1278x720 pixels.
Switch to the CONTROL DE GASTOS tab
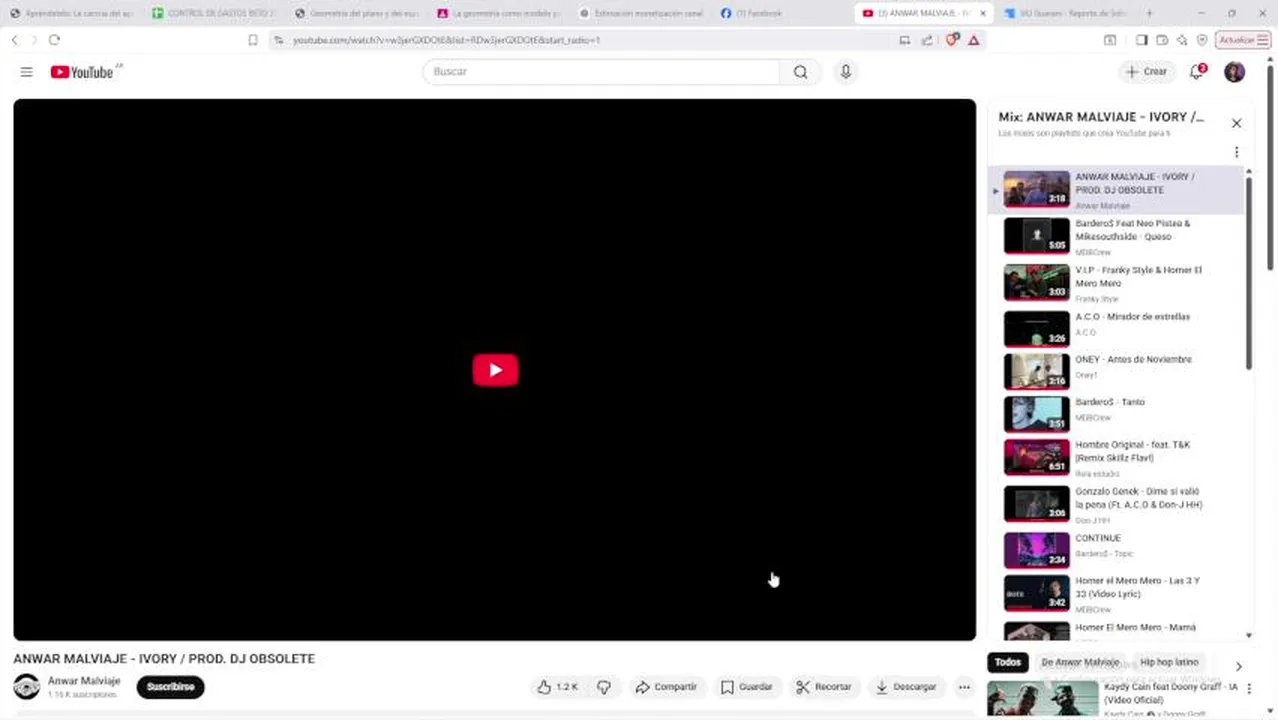[215, 13]
